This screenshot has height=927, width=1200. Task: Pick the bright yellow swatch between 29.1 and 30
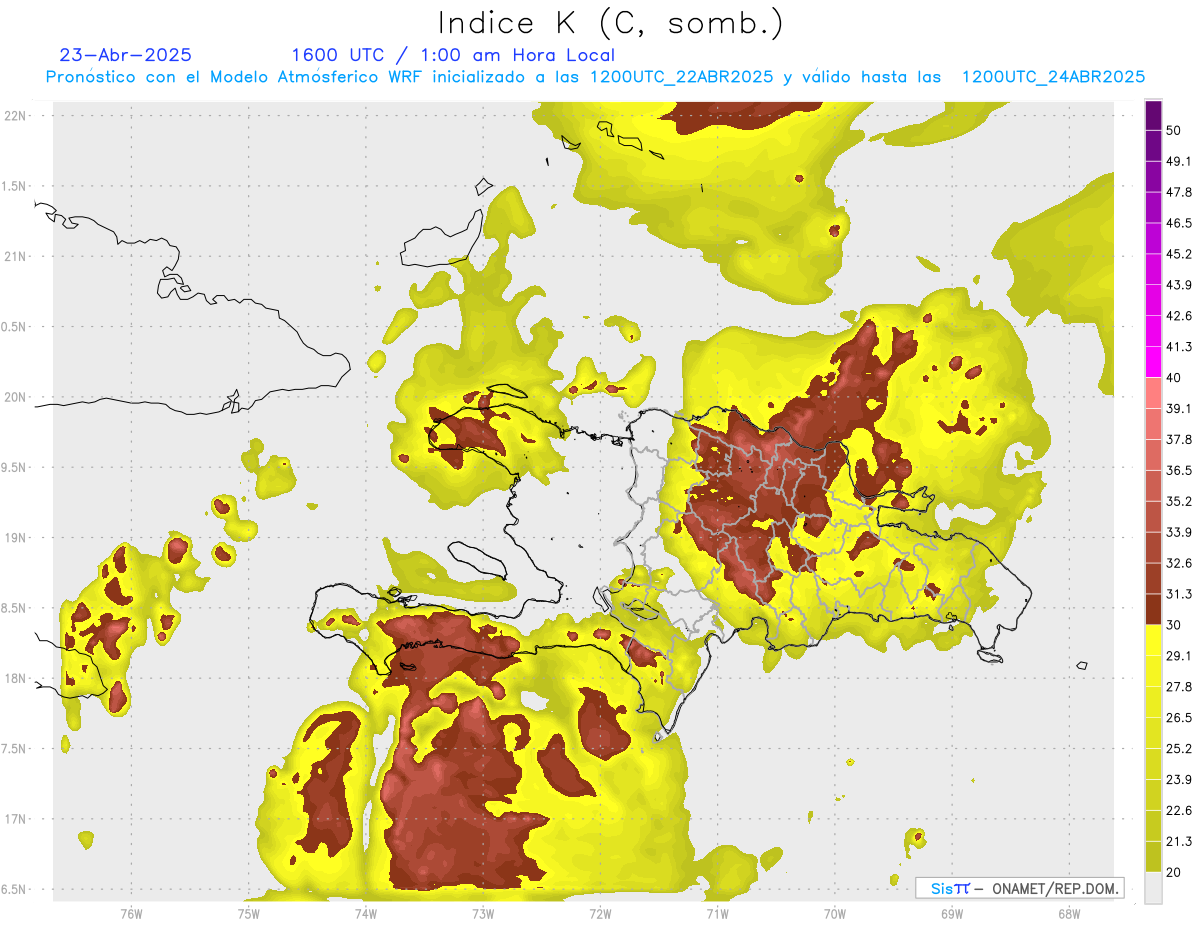[x=1153, y=640]
